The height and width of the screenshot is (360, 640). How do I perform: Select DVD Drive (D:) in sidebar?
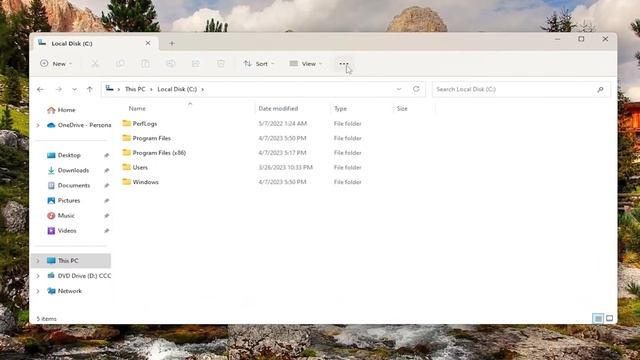[x=79, y=276]
